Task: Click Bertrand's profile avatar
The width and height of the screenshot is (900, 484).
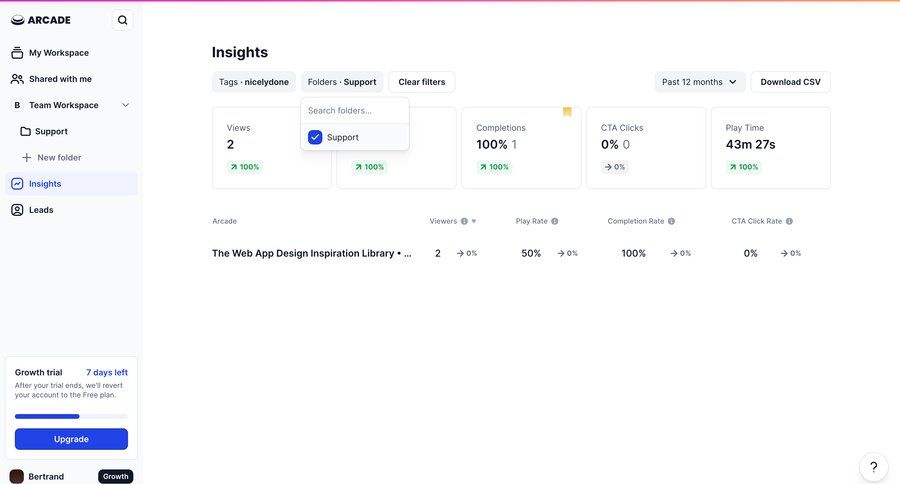Action: click(x=17, y=476)
